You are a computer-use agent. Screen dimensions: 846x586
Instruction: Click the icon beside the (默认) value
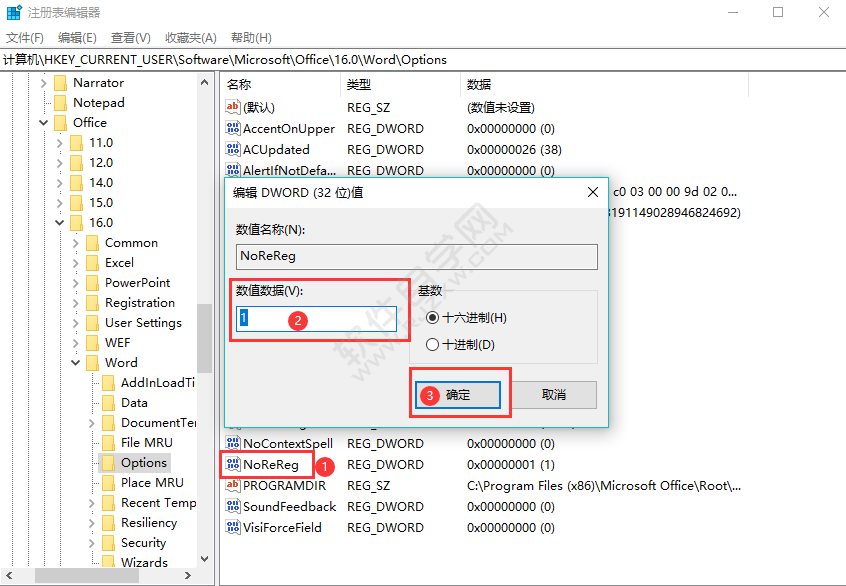(230, 107)
